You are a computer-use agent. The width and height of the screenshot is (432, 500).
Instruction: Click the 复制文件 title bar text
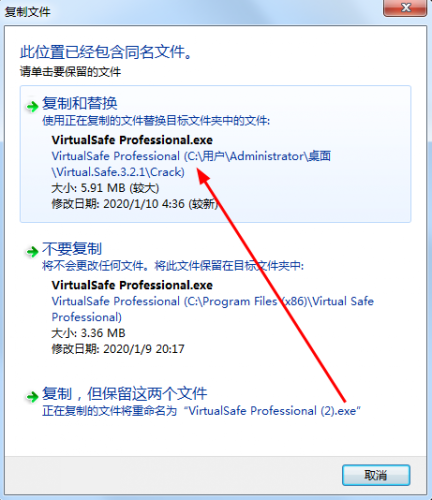click(x=27, y=12)
